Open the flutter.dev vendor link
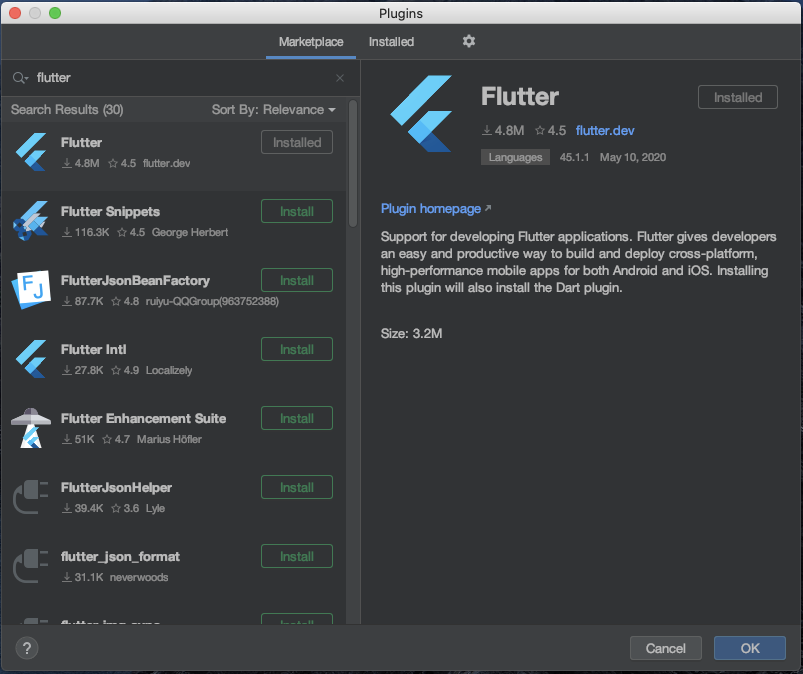This screenshot has width=803, height=674. pos(605,131)
